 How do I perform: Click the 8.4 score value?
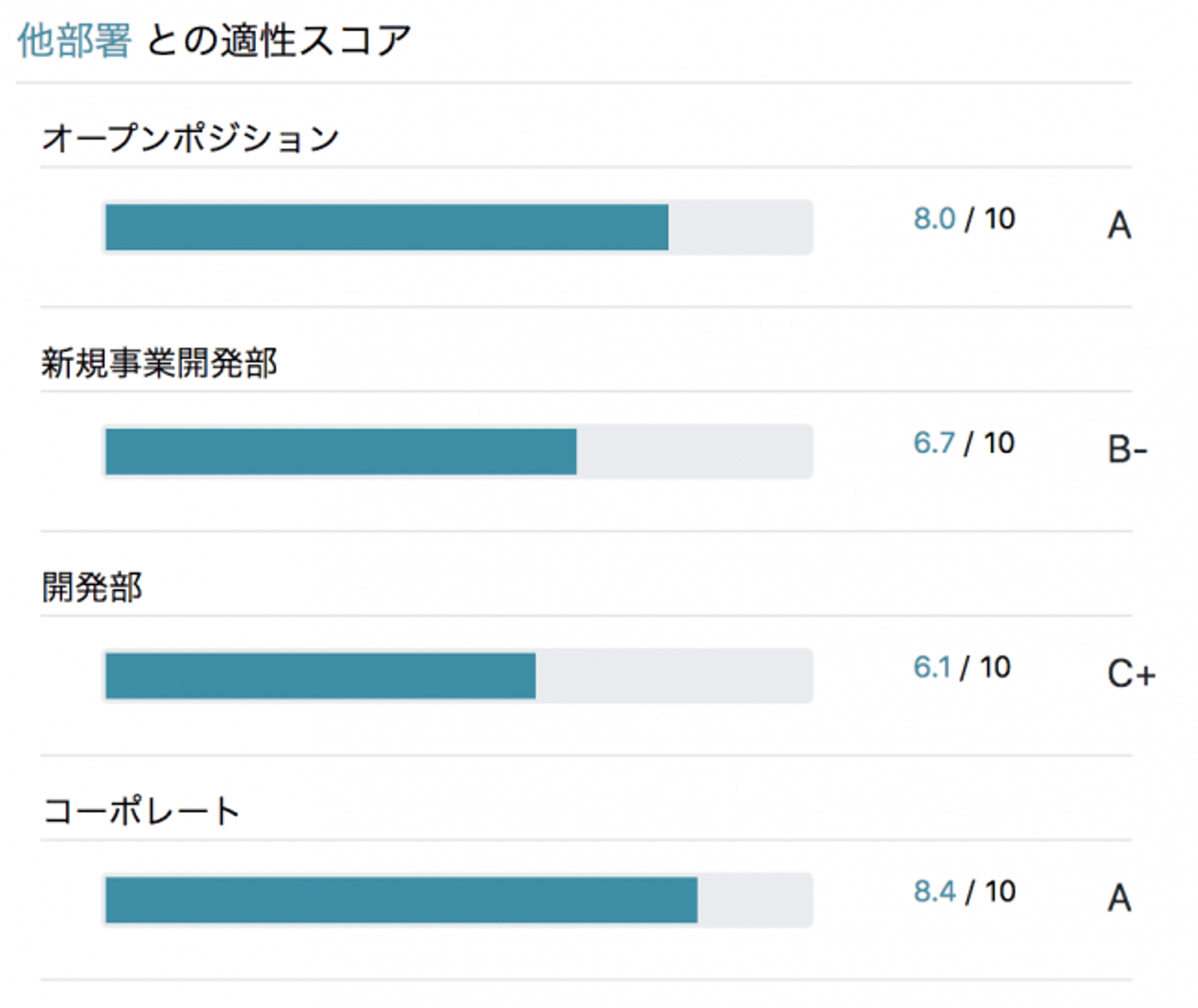click(934, 892)
